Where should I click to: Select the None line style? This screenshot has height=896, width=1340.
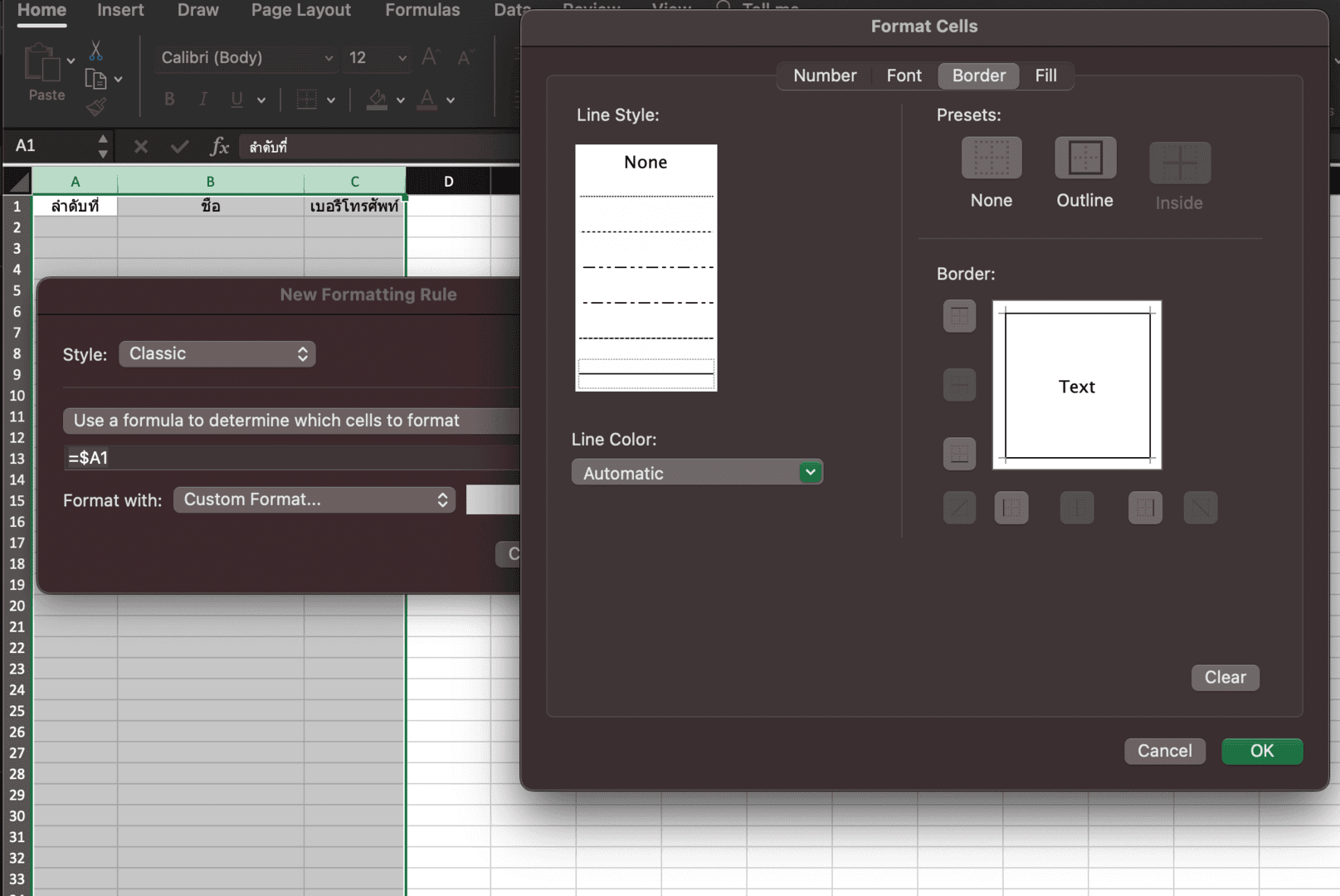tap(646, 163)
